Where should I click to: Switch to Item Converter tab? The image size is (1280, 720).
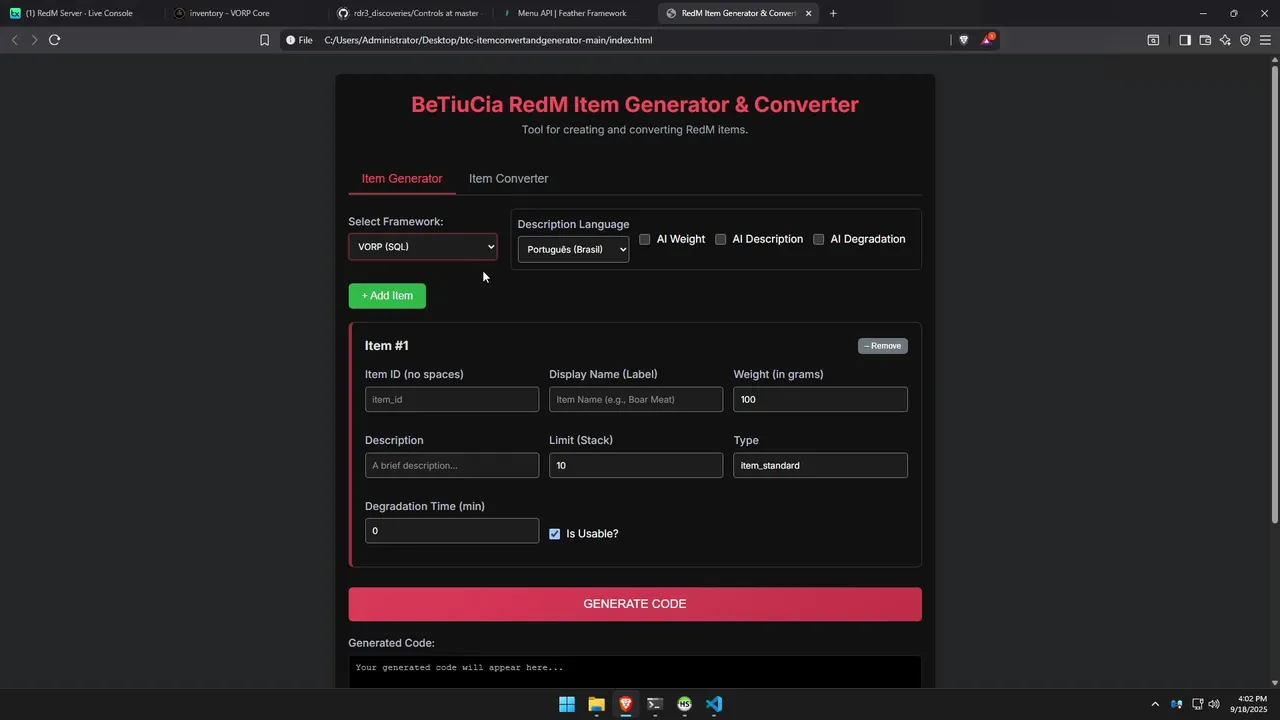click(508, 178)
